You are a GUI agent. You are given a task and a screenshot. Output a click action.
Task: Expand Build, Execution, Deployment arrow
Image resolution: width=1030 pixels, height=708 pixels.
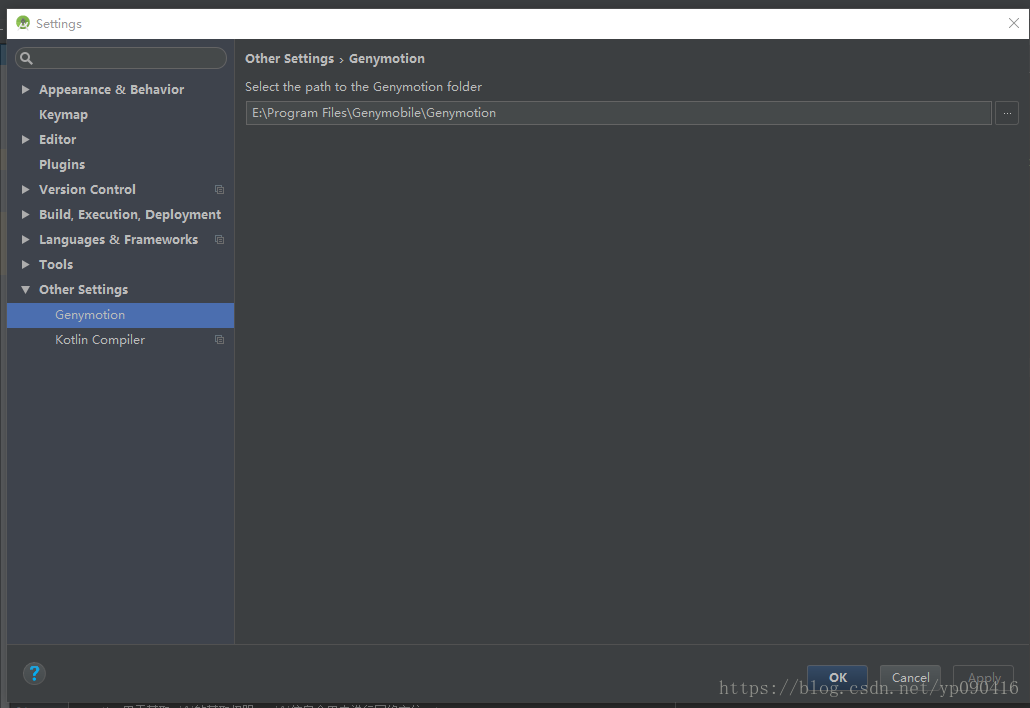point(26,214)
